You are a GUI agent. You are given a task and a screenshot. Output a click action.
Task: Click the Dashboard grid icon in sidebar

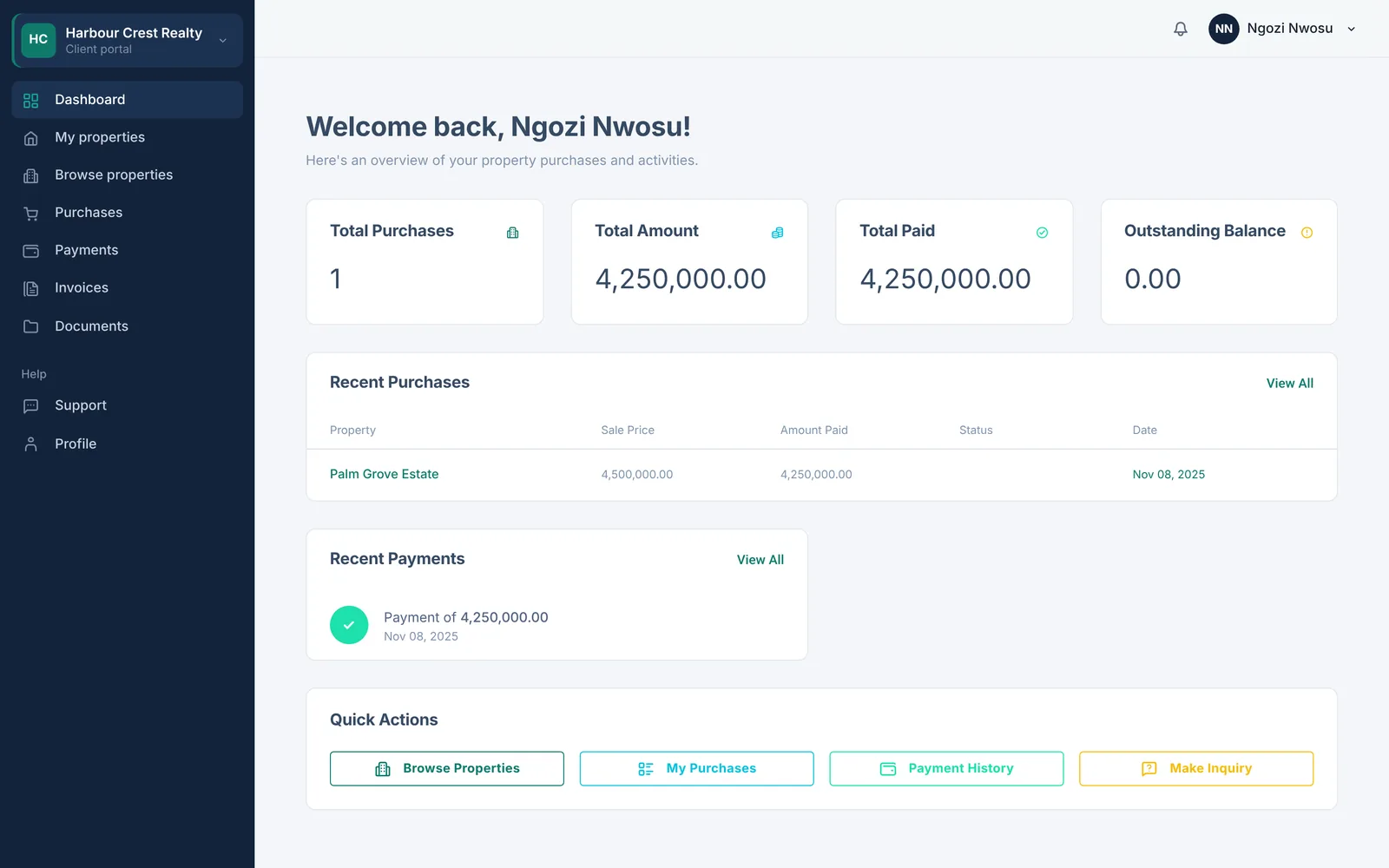pos(31,100)
